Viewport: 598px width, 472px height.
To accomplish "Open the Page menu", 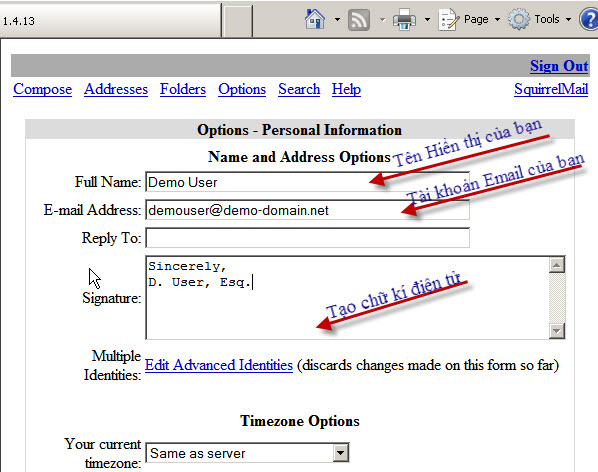I will (x=482, y=19).
